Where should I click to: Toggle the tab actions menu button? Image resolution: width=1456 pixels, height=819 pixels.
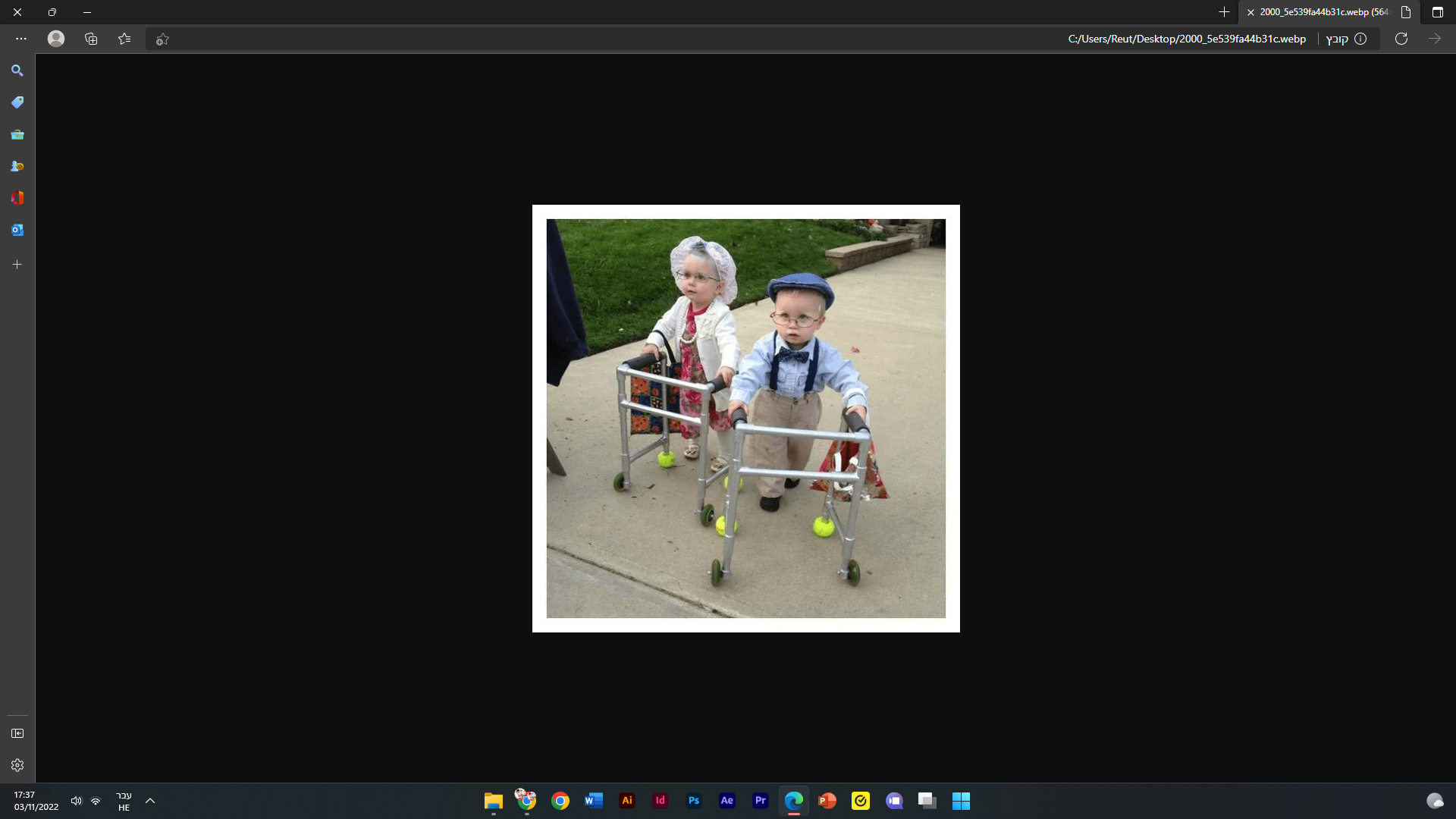[x=1437, y=12]
